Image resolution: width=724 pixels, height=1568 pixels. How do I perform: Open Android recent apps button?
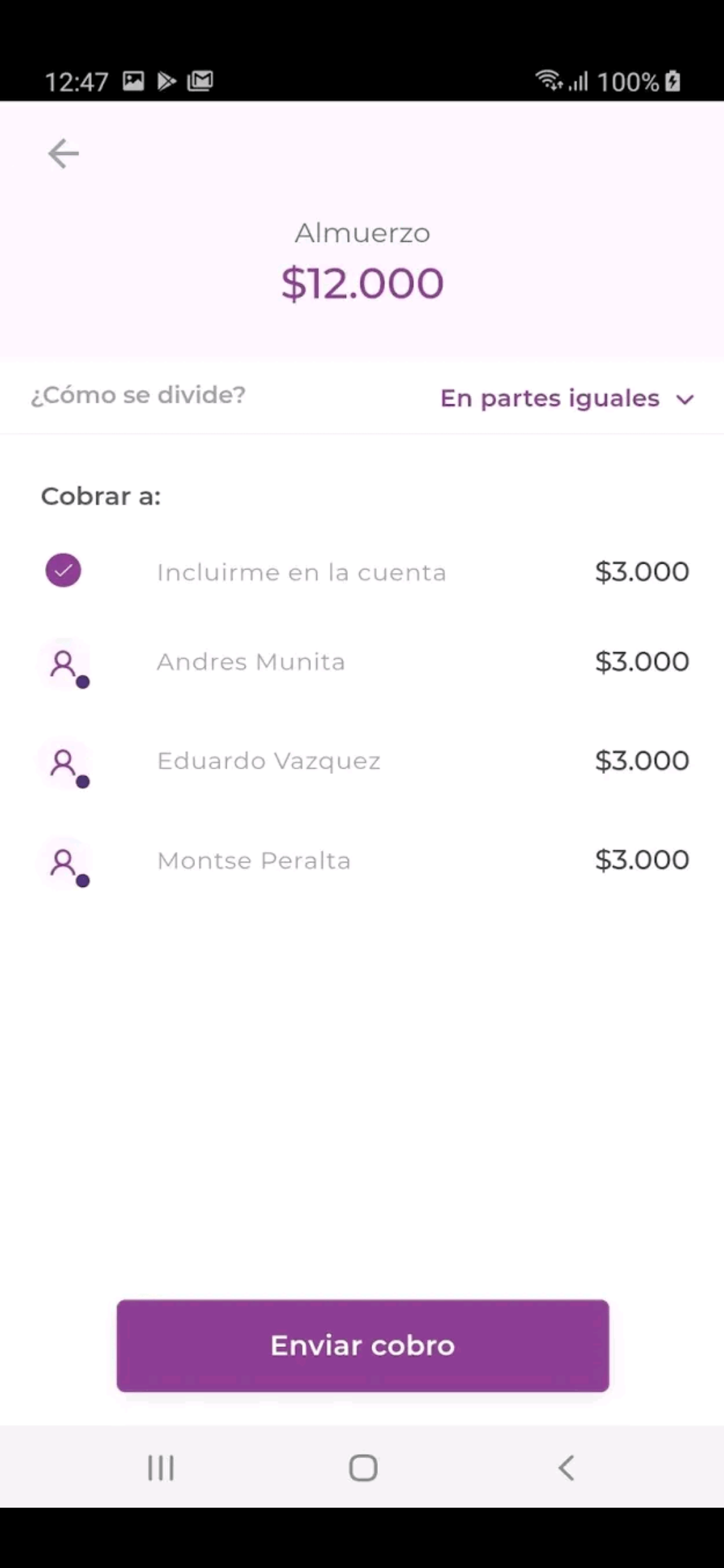(x=161, y=1467)
